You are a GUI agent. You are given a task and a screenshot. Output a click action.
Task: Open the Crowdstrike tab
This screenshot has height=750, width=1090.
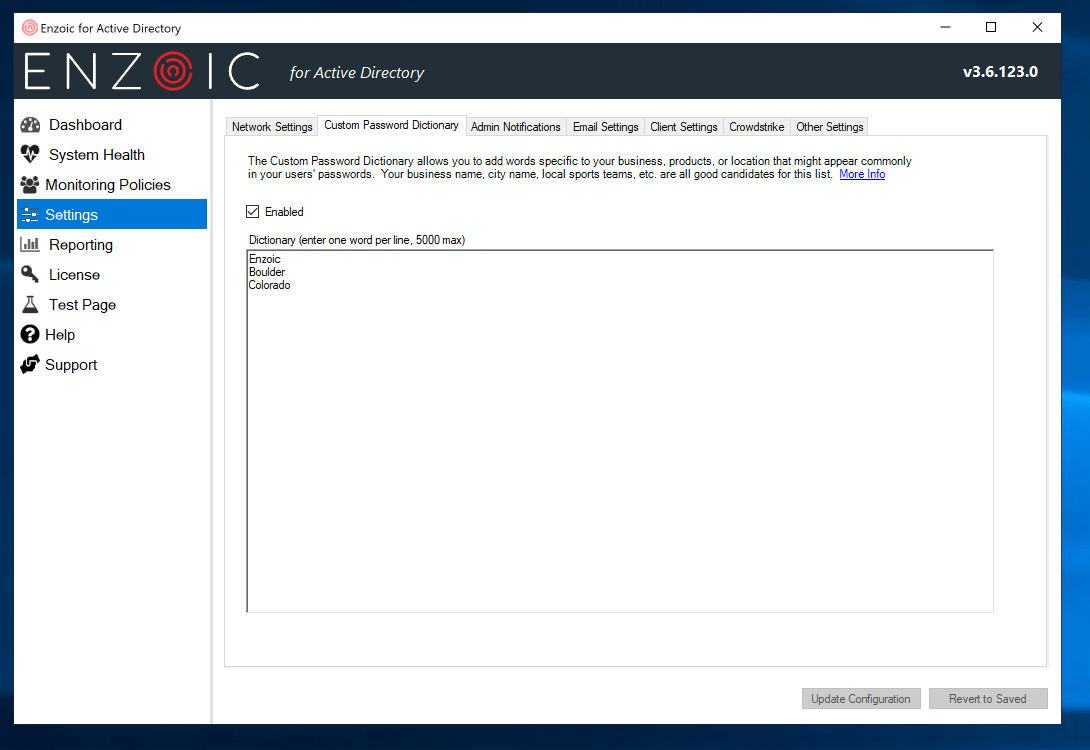[756, 127]
